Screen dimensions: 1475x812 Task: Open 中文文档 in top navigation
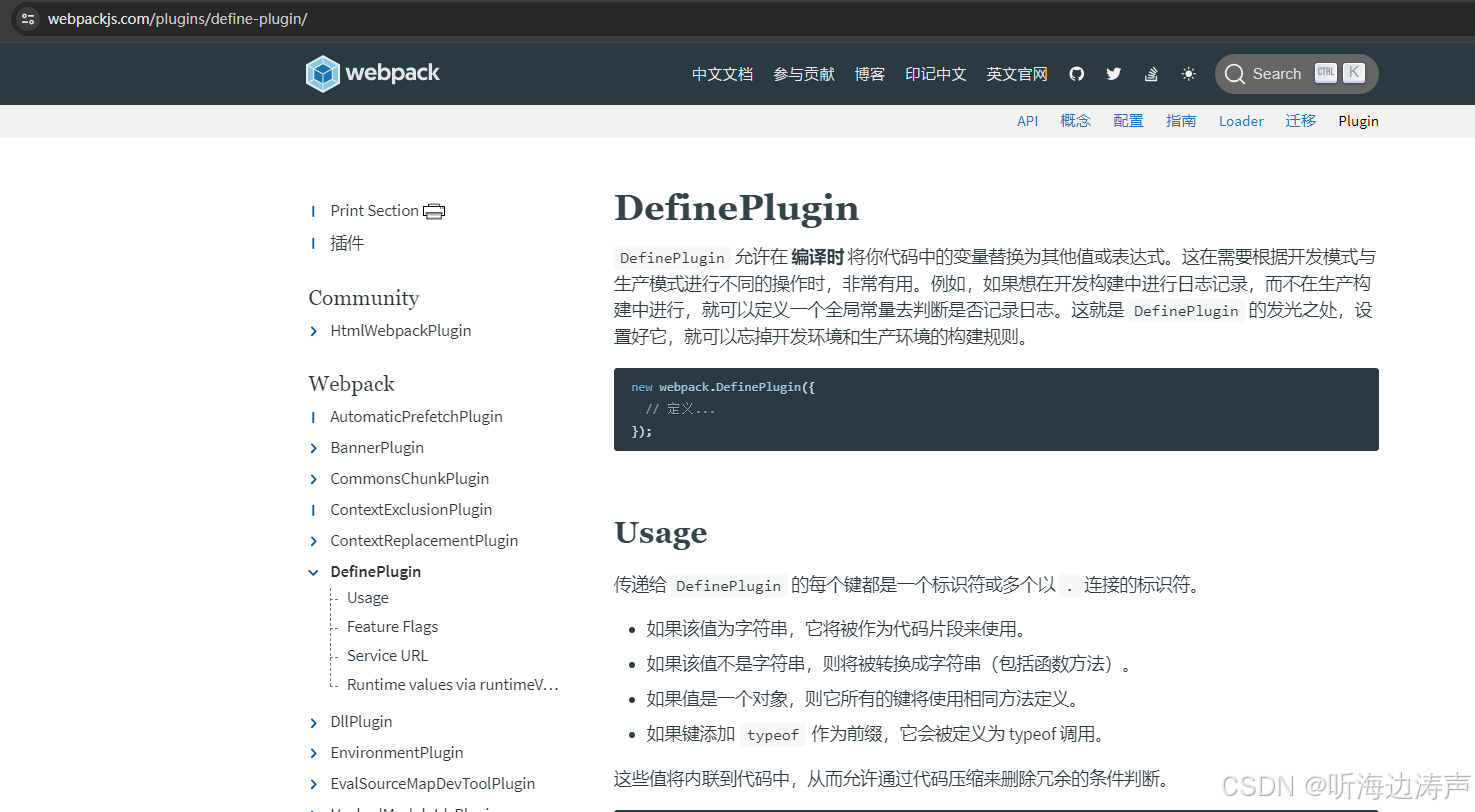point(722,74)
